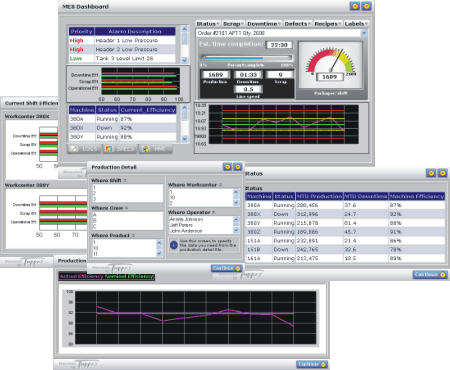Viewport: 450px width, 370px height.
Task: Click Where Workcenter list scroll up arrow
Action: [236, 192]
